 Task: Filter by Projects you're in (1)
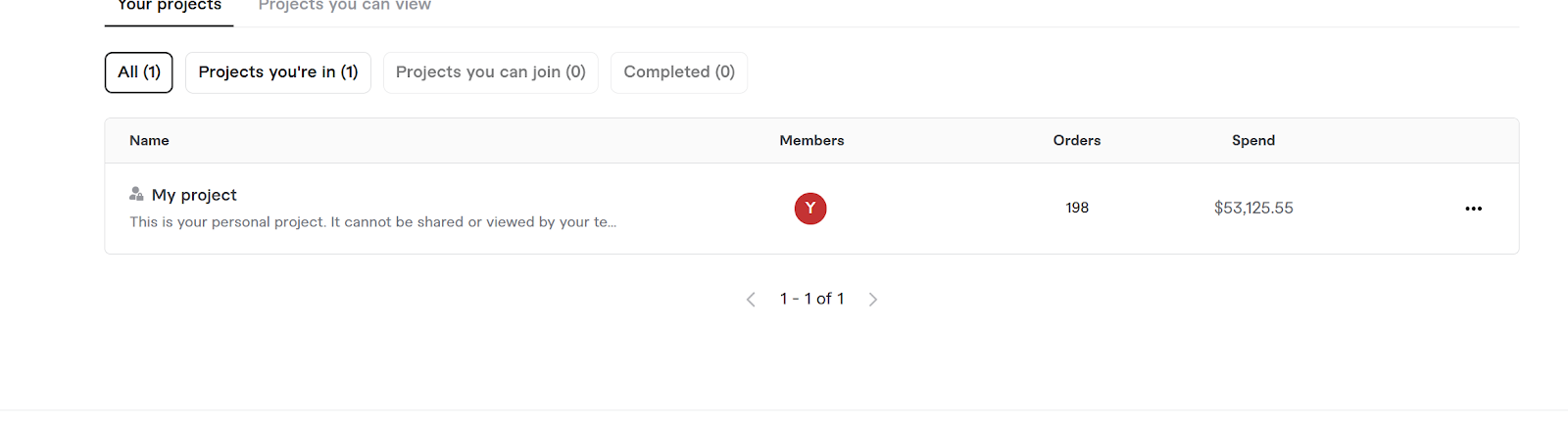(278, 72)
